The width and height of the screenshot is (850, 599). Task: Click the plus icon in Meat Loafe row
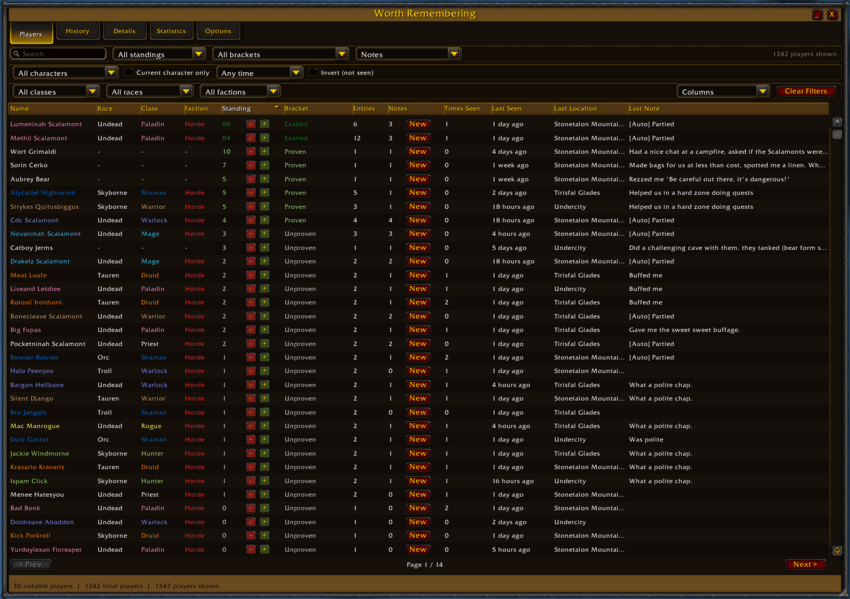[265, 275]
